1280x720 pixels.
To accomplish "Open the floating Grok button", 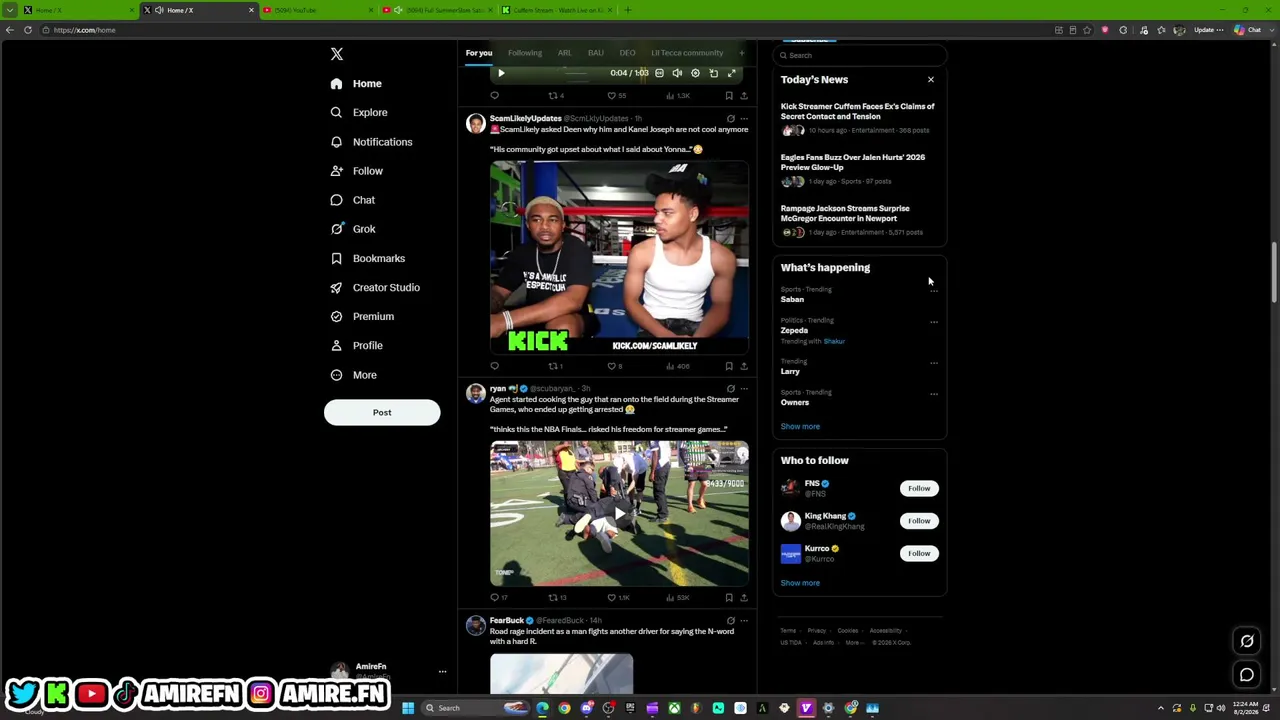I will [1247, 641].
